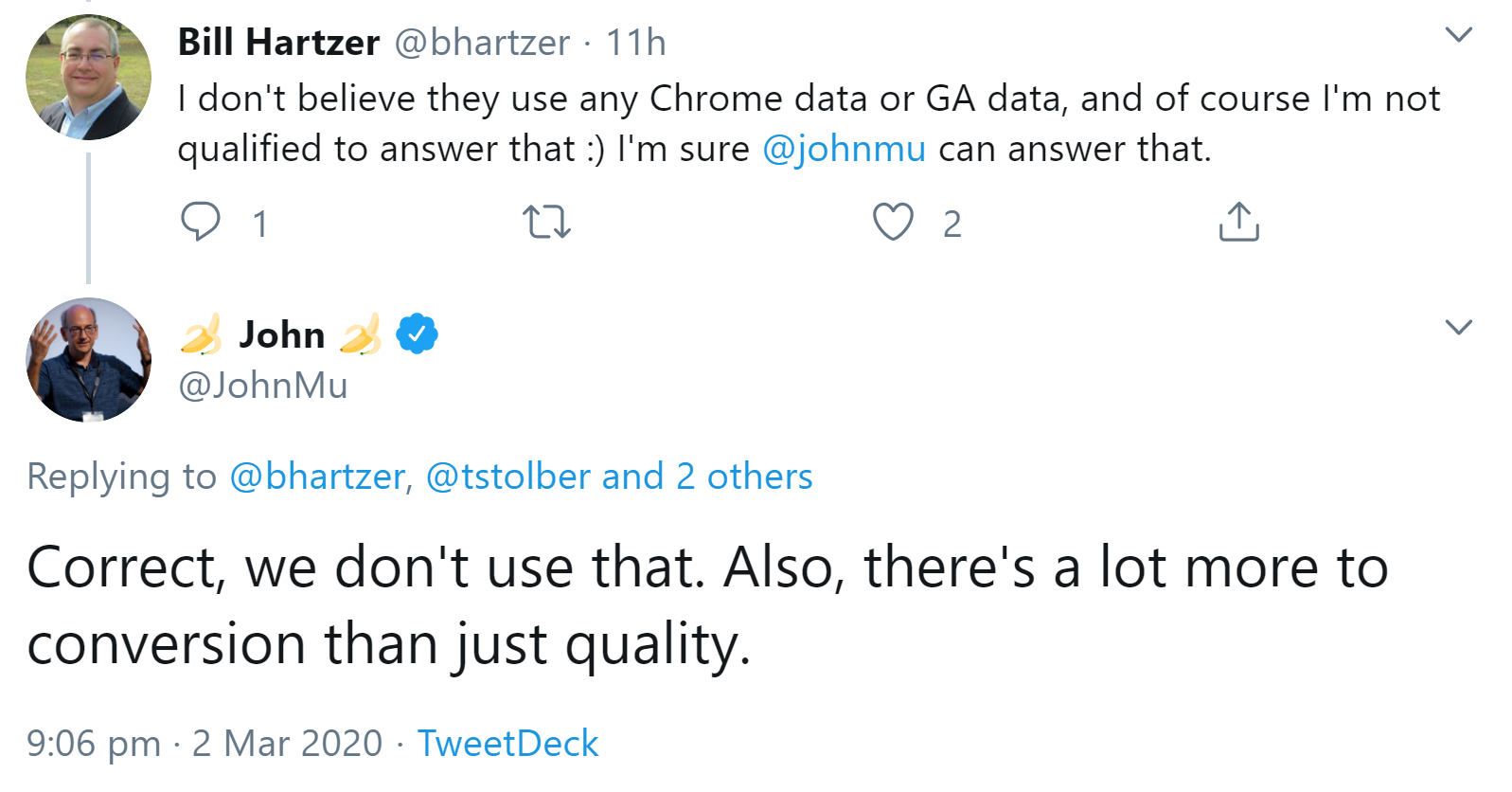
Task: Open John's profile picture
Action: 88,359
